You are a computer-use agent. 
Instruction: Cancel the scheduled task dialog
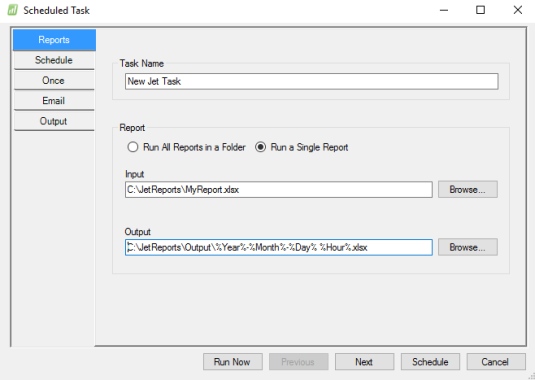[496, 362]
